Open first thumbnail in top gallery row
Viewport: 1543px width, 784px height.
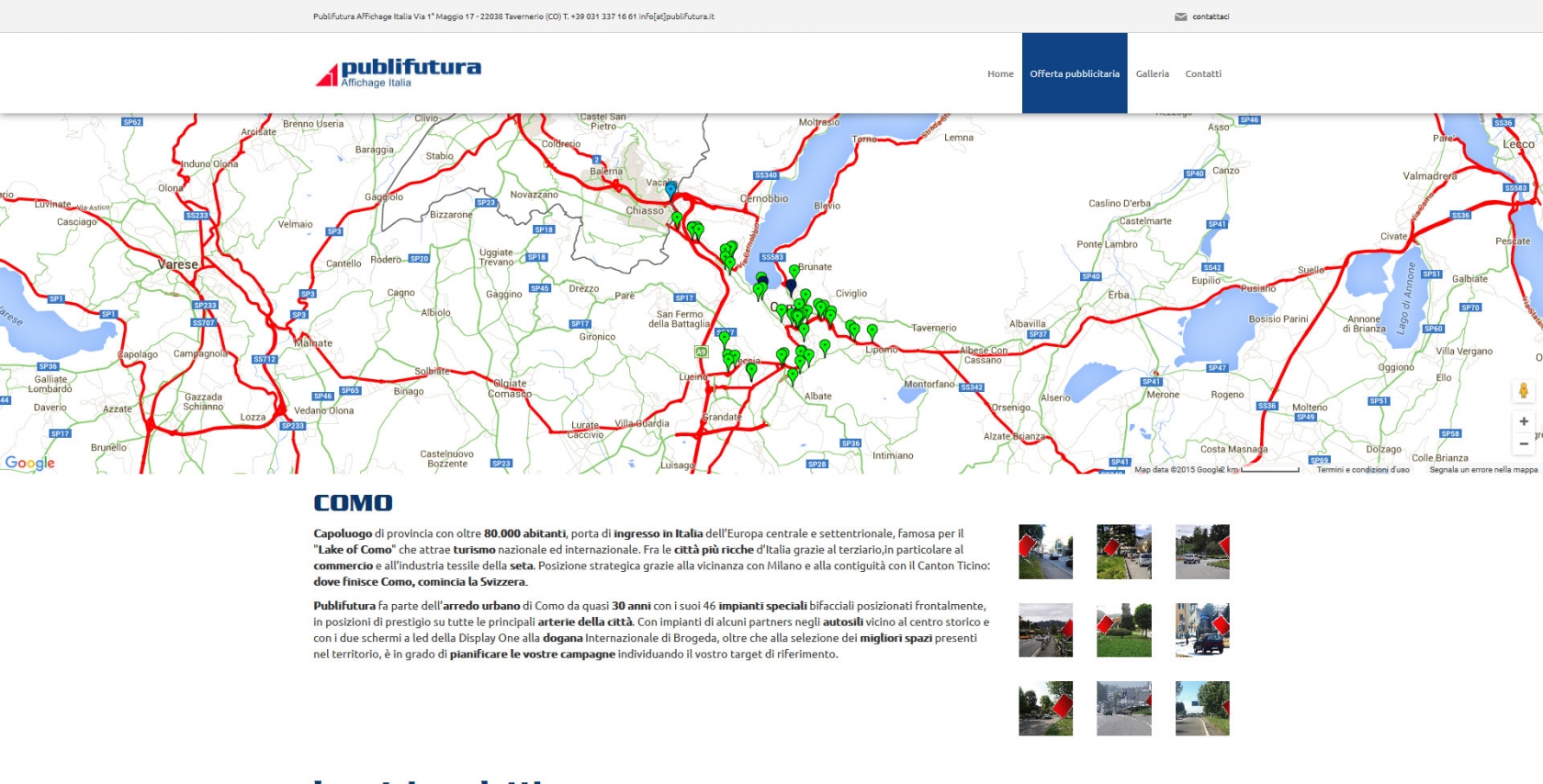pyautogui.click(x=1045, y=552)
